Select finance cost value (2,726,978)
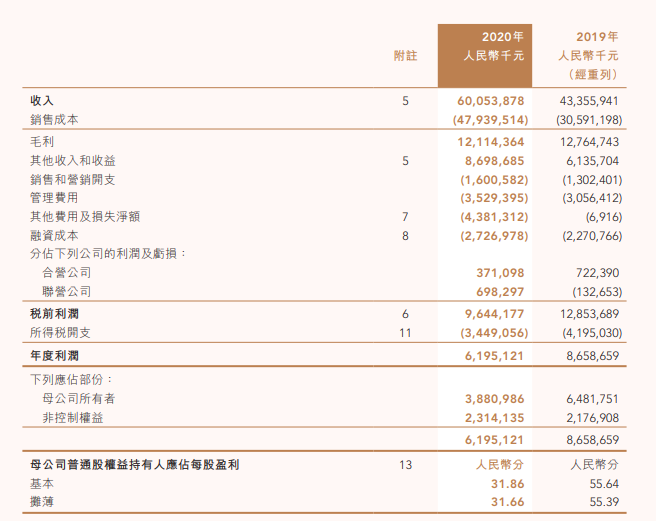Screen dimensions: 656x521 (x=494, y=236)
